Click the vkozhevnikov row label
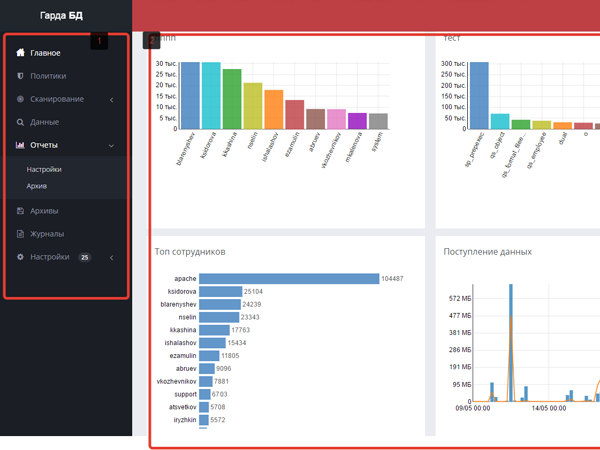Image resolution: width=600 pixels, height=450 pixels. point(176,382)
